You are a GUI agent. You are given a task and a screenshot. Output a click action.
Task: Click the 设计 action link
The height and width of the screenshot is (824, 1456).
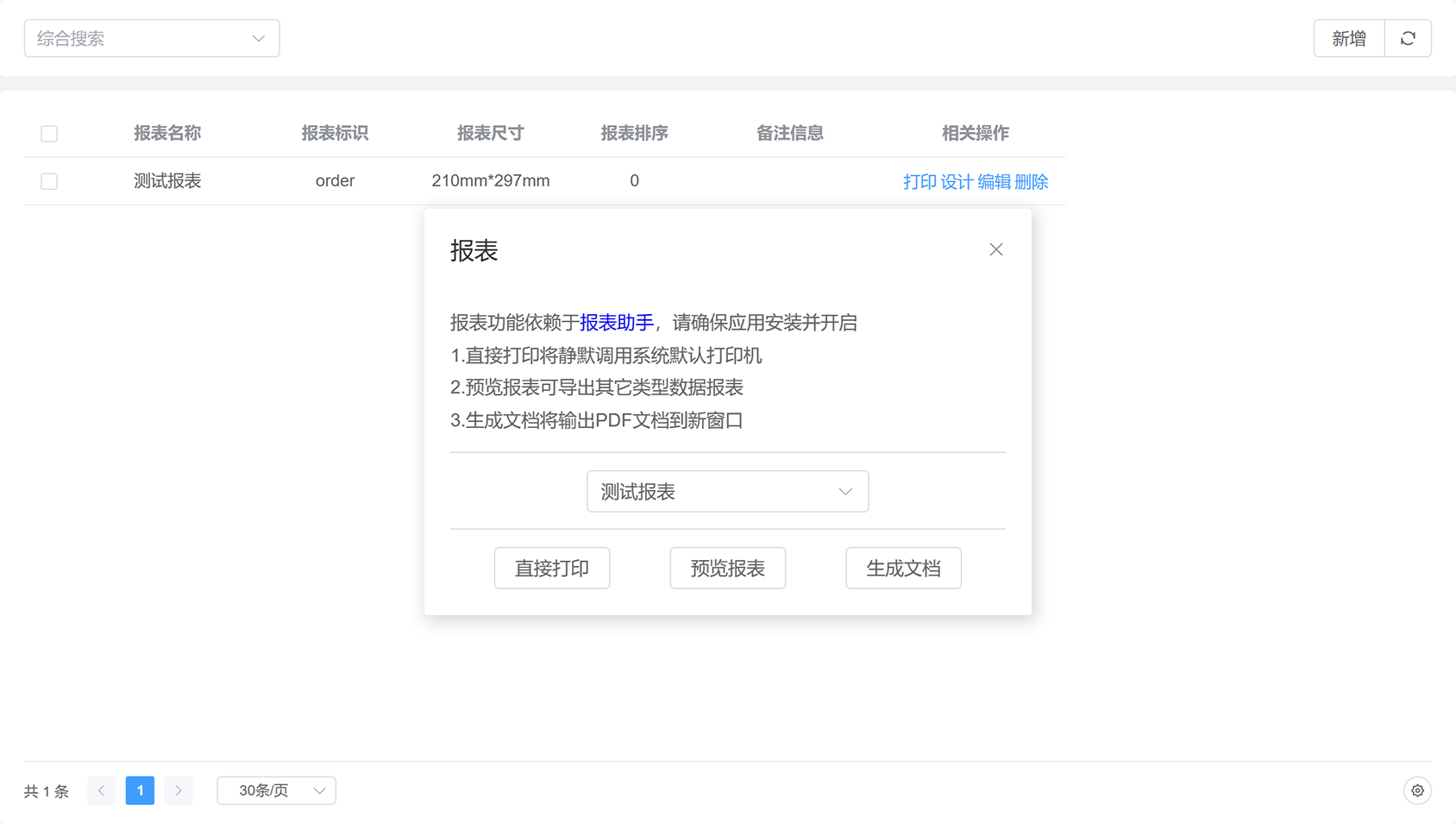pos(957,182)
